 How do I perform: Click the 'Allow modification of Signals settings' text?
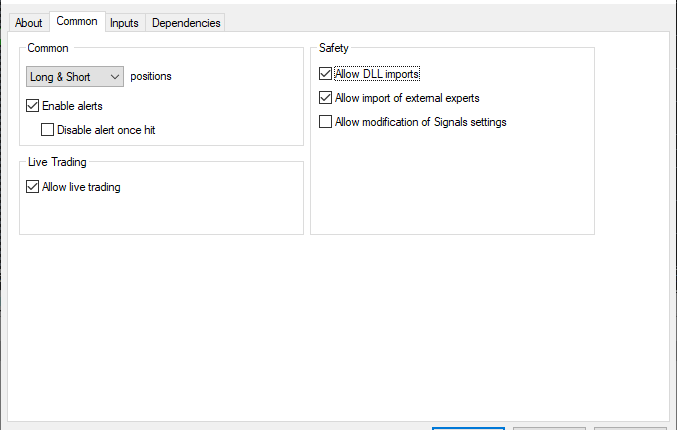tap(421, 122)
